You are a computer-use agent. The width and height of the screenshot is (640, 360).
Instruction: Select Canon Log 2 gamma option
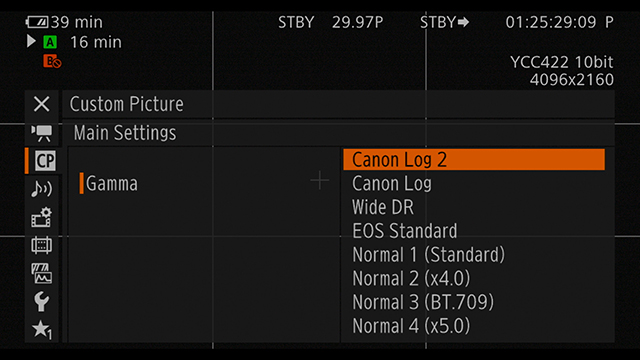coord(474,160)
